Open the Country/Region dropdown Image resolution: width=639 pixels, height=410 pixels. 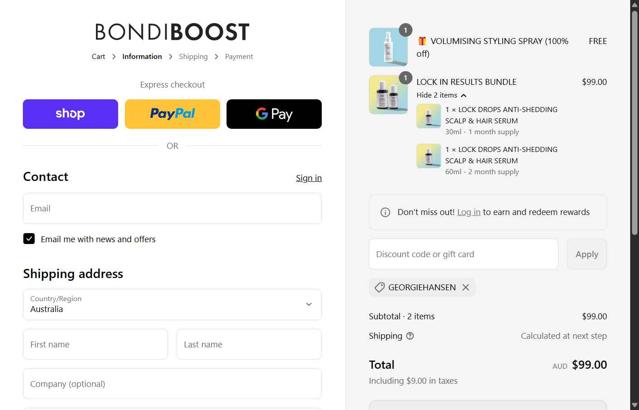click(x=172, y=304)
